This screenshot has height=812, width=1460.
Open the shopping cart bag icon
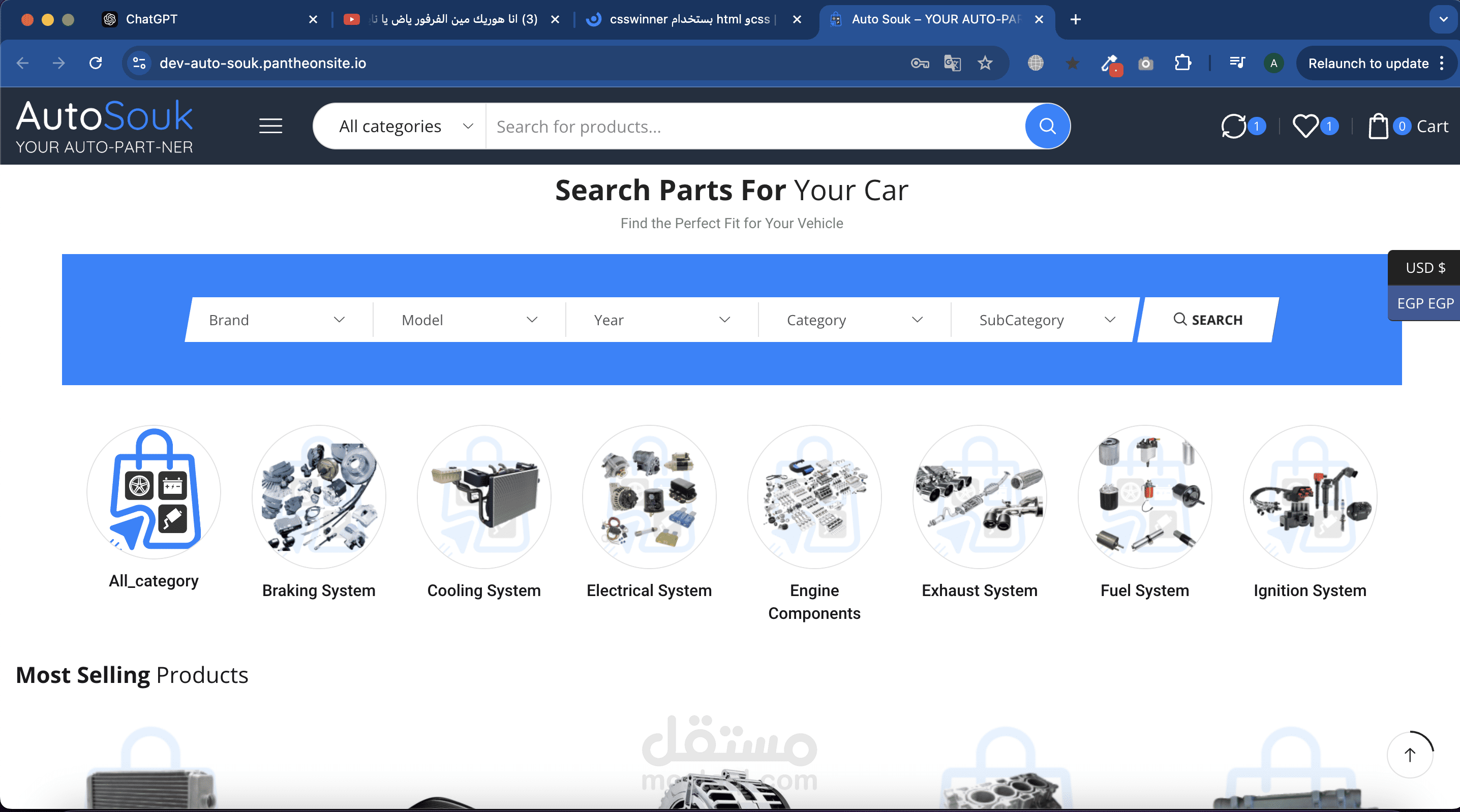coord(1378,126)
